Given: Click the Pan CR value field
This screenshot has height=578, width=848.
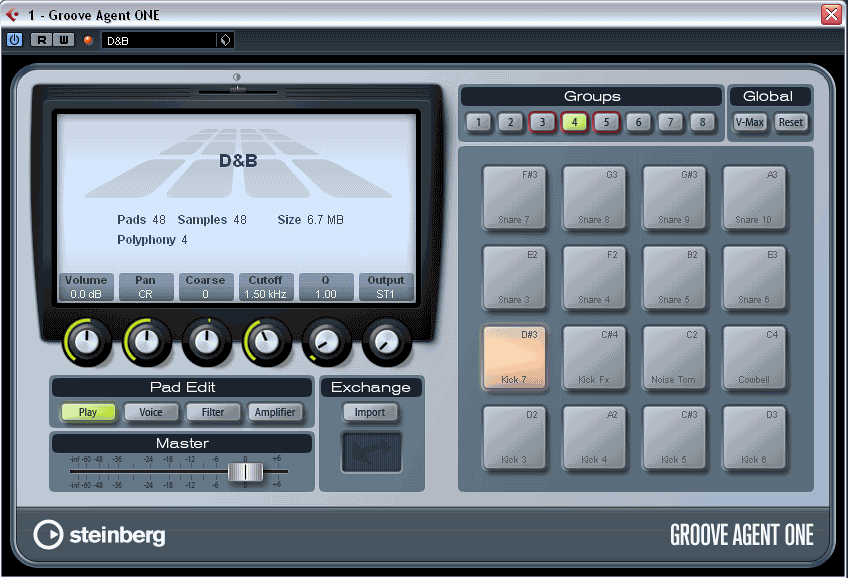Looking at the screenshot, I should (x=146, y=294).
